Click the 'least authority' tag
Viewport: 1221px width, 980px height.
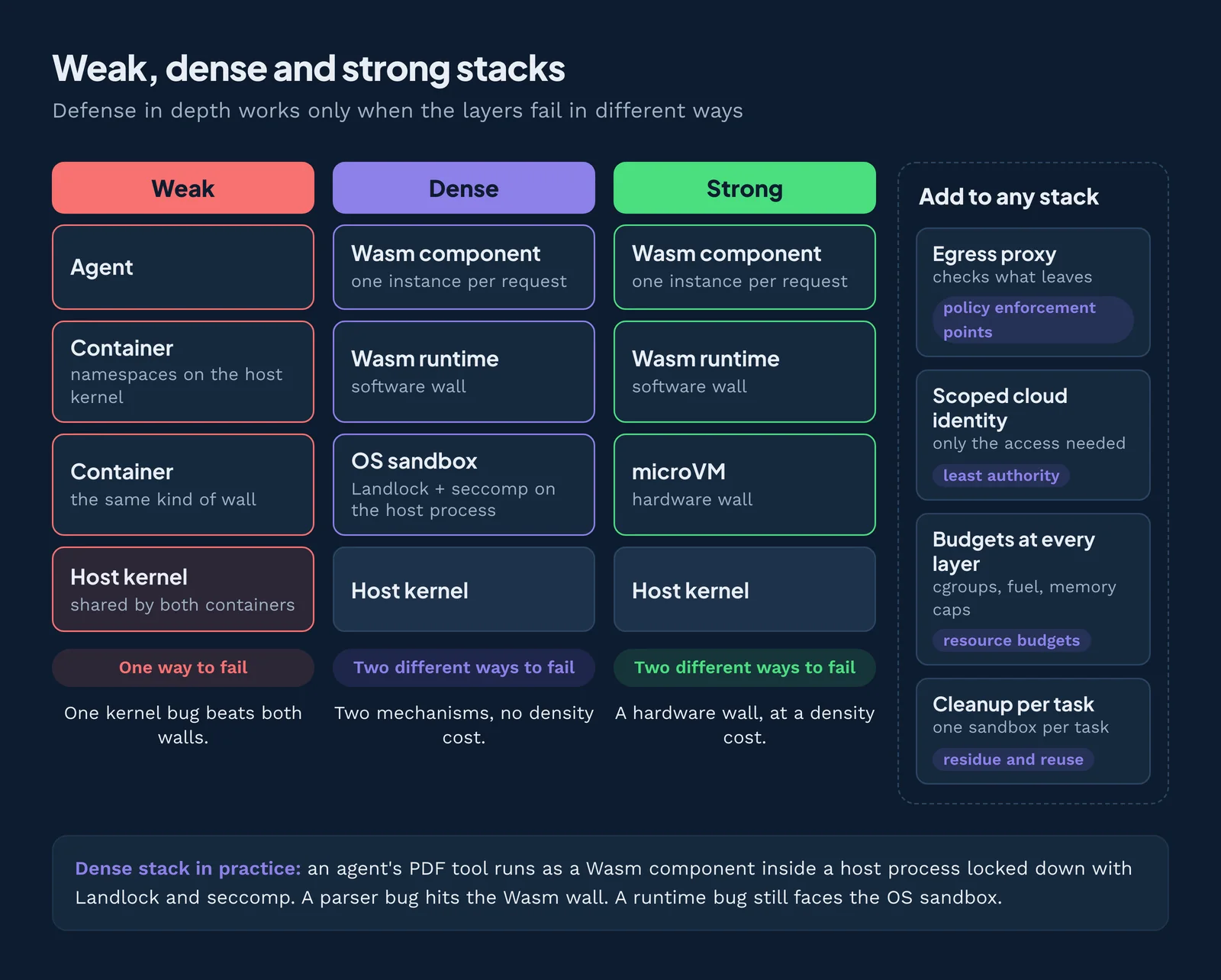click(1001, 475)
